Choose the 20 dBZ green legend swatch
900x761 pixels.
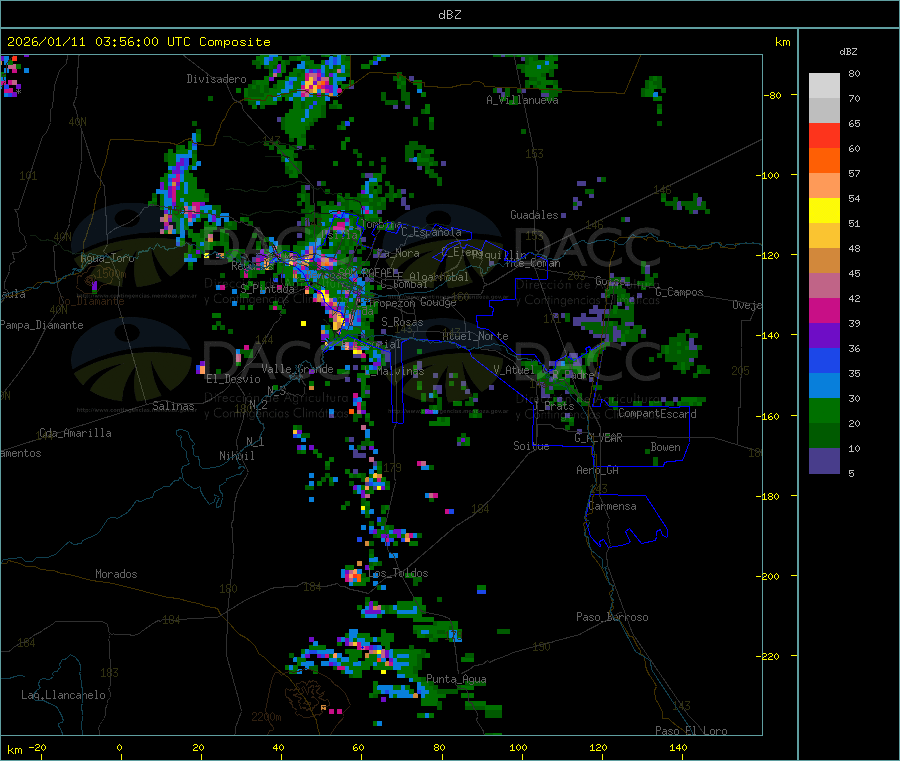(824, 436)
